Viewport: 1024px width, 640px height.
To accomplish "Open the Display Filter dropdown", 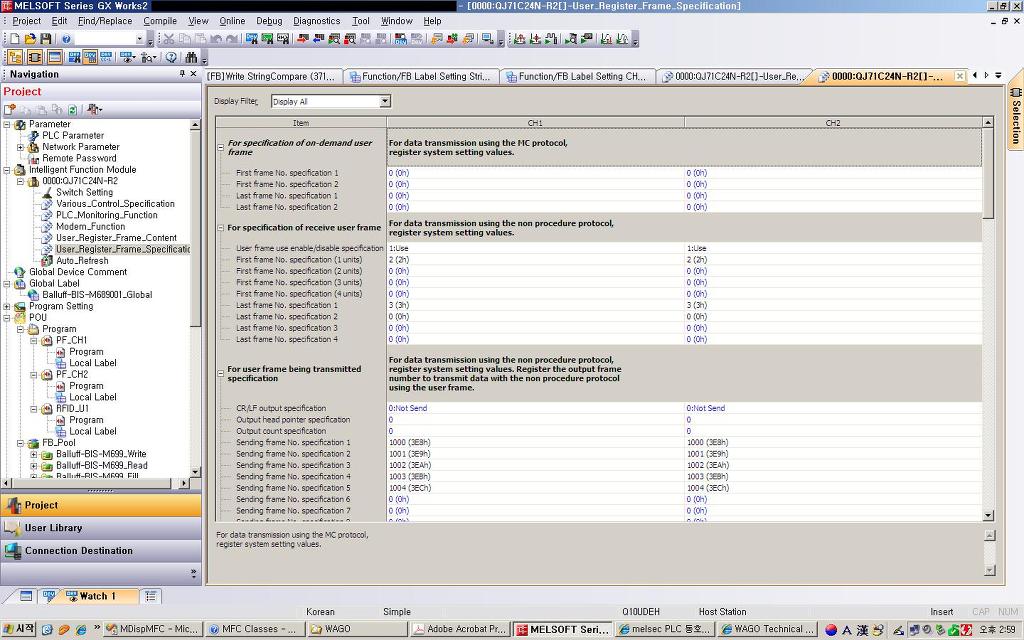I will [x=384, y=101].
